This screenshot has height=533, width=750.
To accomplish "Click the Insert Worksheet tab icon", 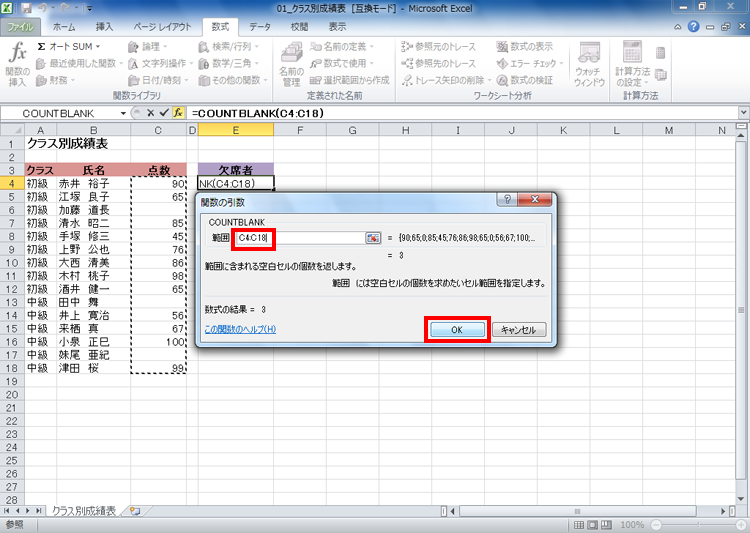I will coord(135,511).
